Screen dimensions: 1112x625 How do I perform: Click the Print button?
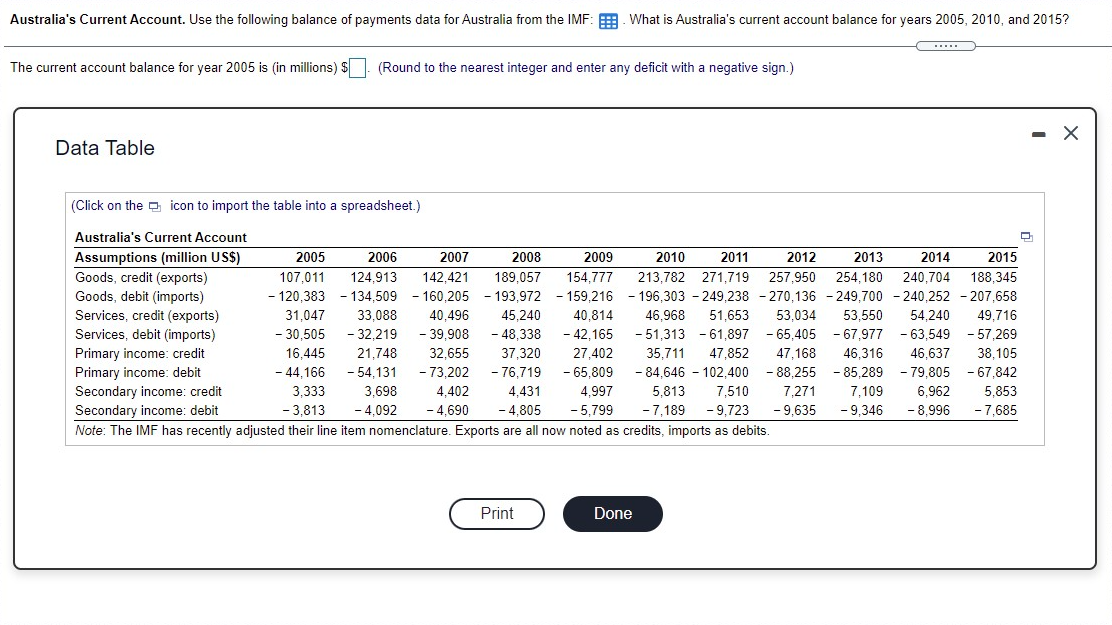pyautogui.click(x=496, y=513)
